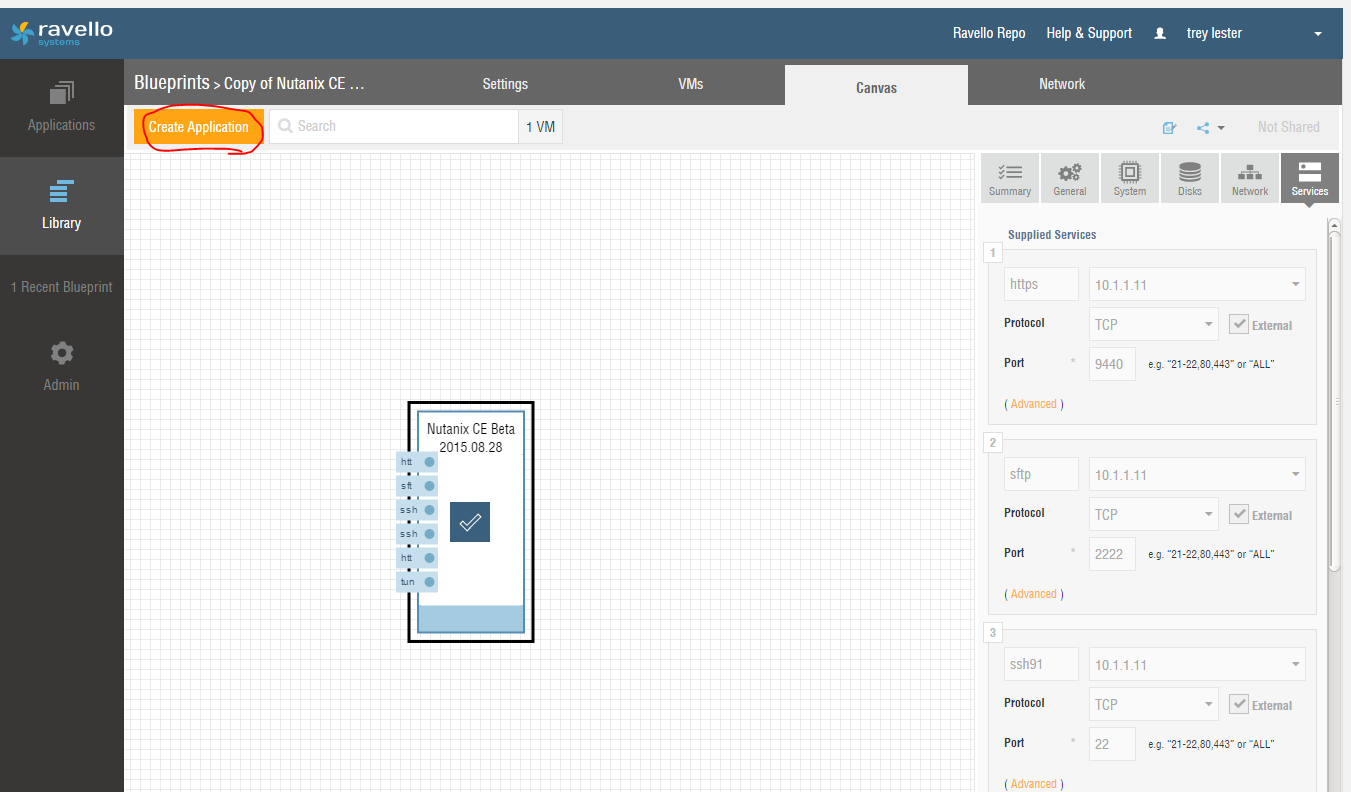
Task: Open the Summary panel
Action: (x=1009, y=178)
